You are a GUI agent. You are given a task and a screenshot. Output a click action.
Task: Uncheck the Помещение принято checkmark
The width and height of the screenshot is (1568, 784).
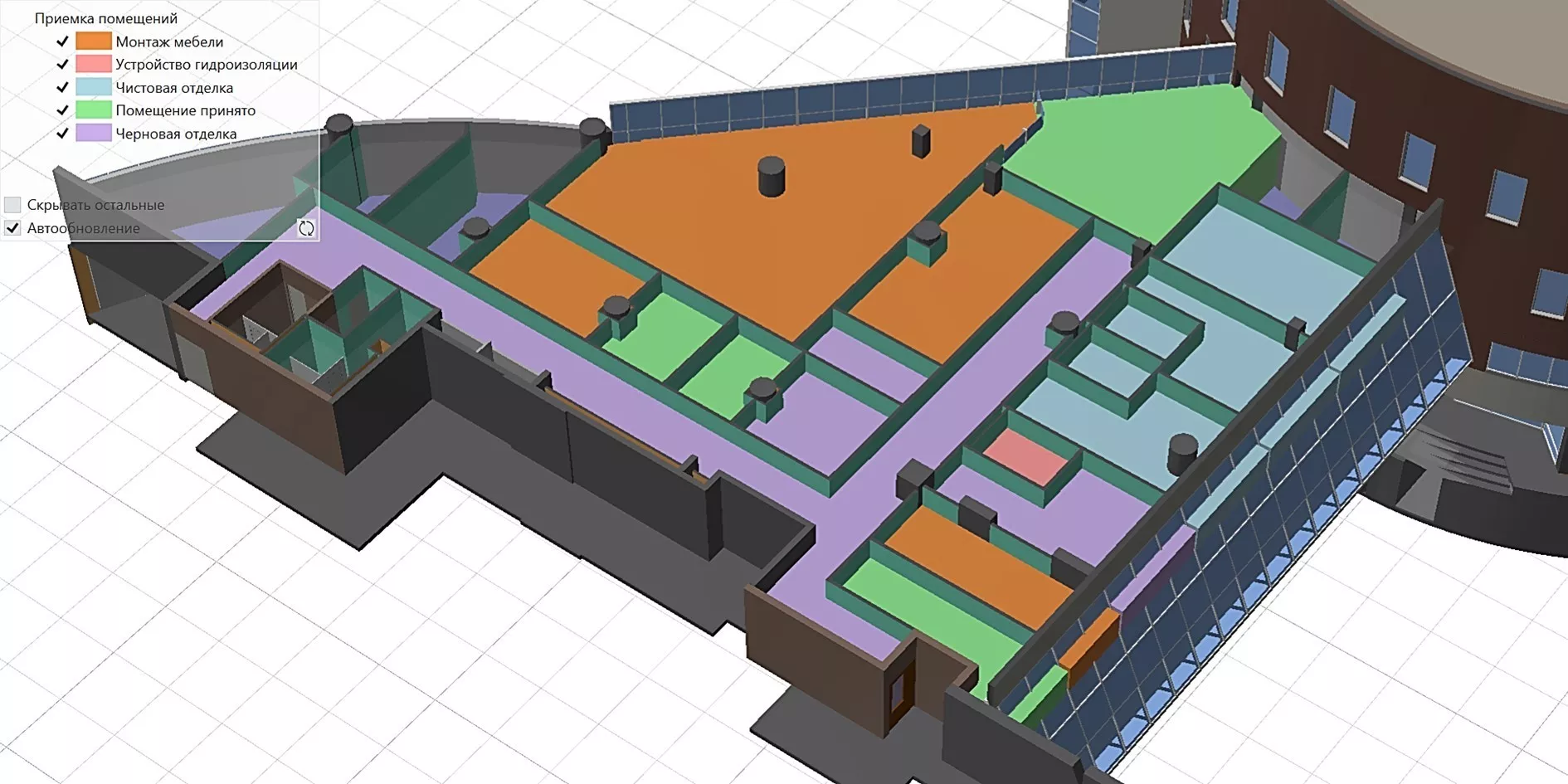[x=62, y=110]
